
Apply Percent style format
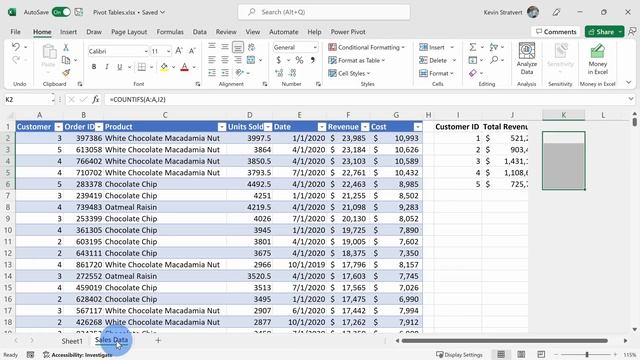299,60
